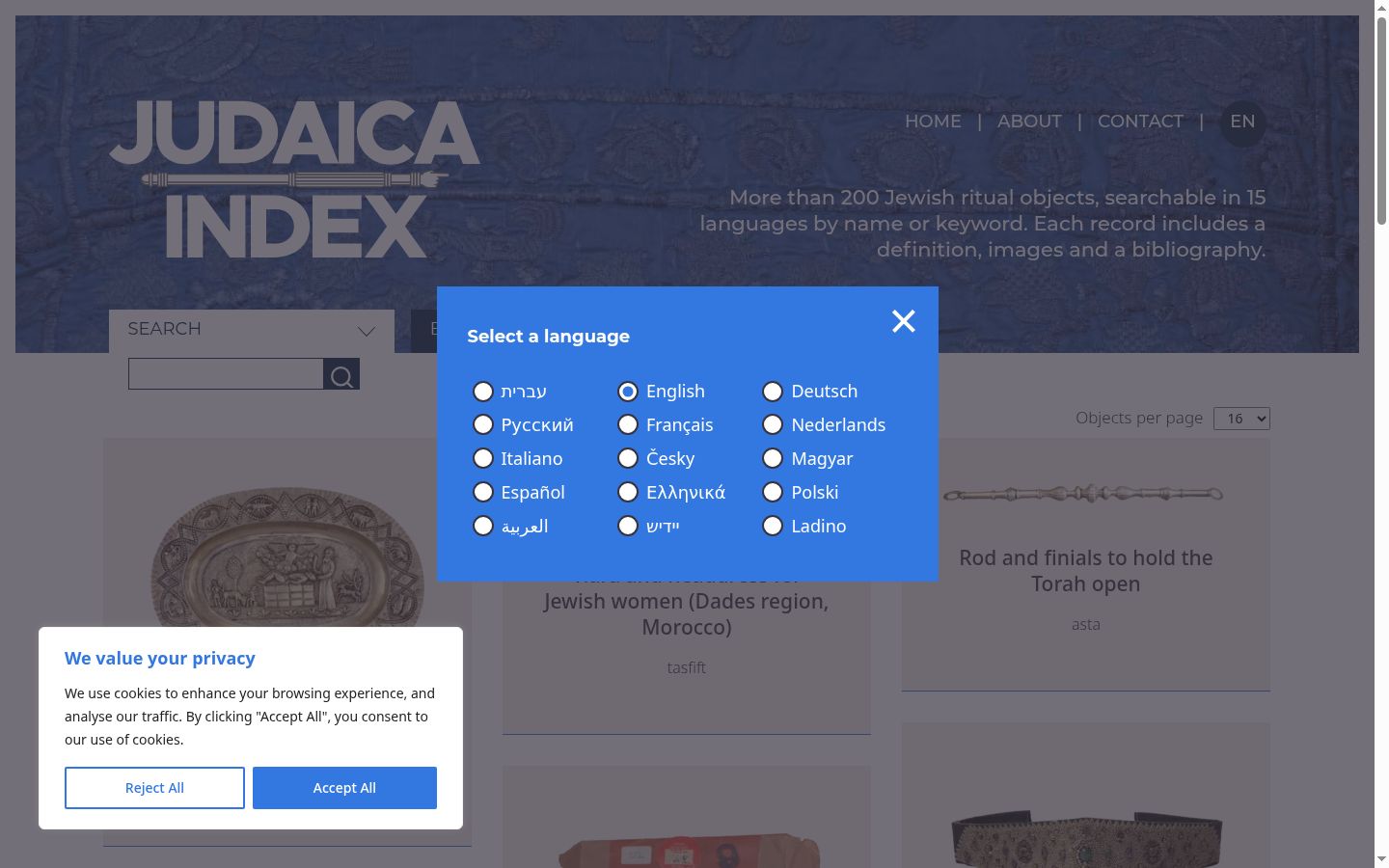Choose Ελληνικά language option
The image size is (1389, 868).
click(628, 493)
